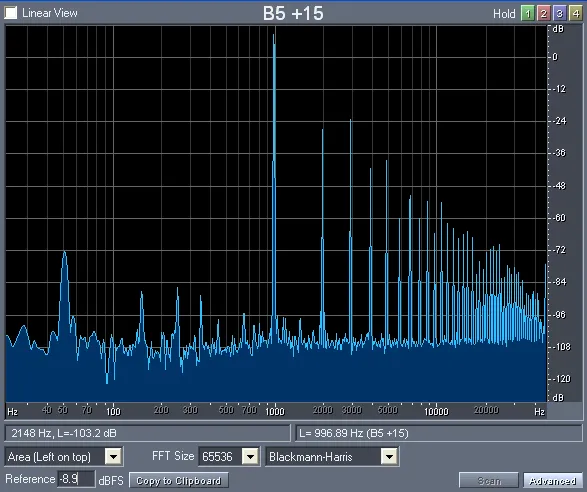Click the -120 label on the dB scale
587x492 pixels.
tap(561, 379)
